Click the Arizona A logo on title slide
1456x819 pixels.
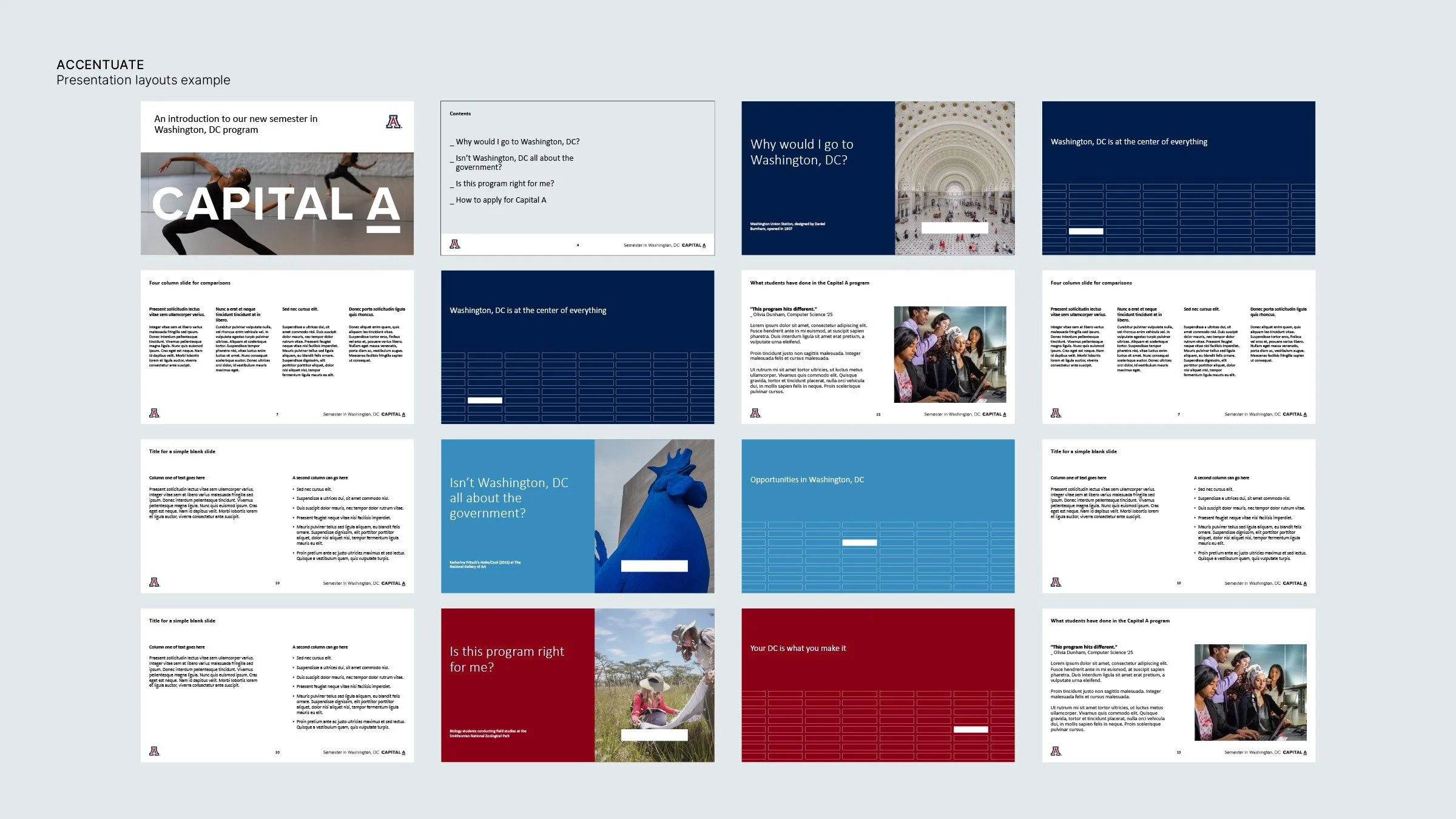394,122
